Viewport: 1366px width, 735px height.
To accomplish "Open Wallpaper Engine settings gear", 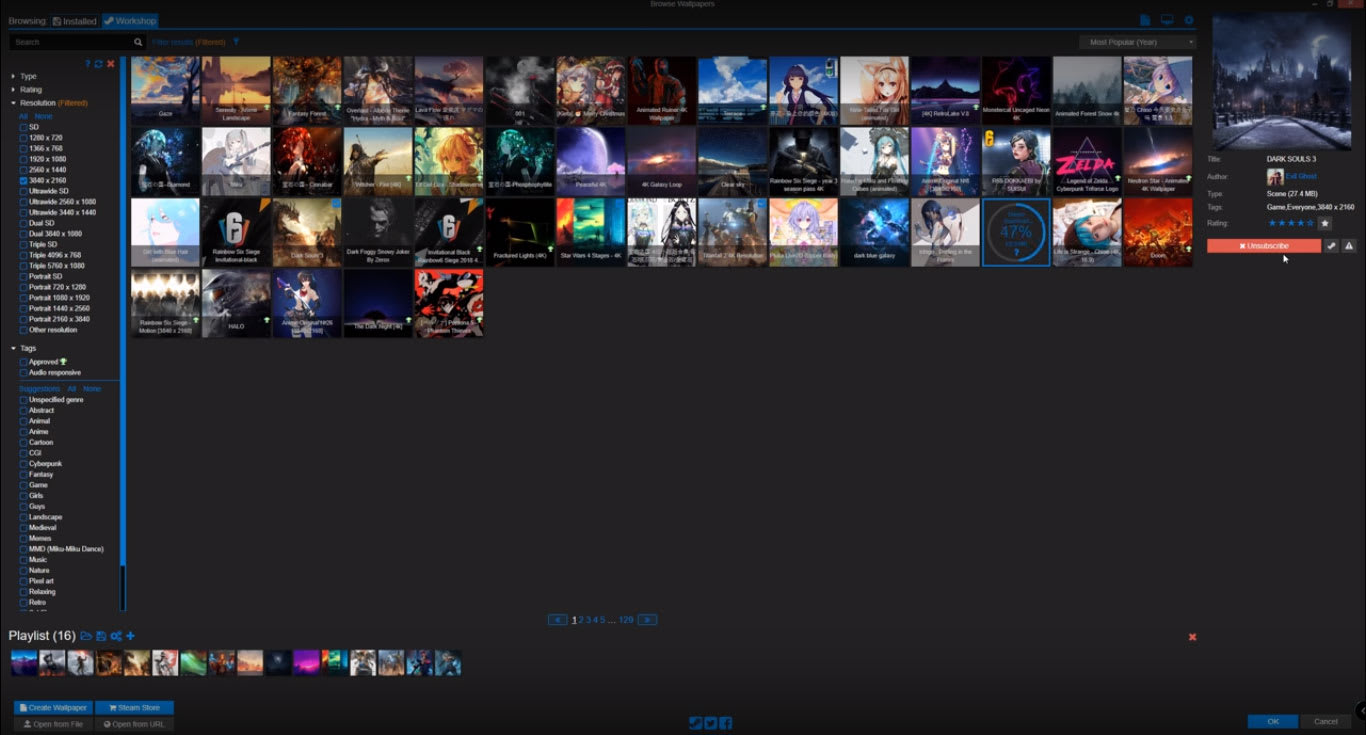I will coord(1189,19).
